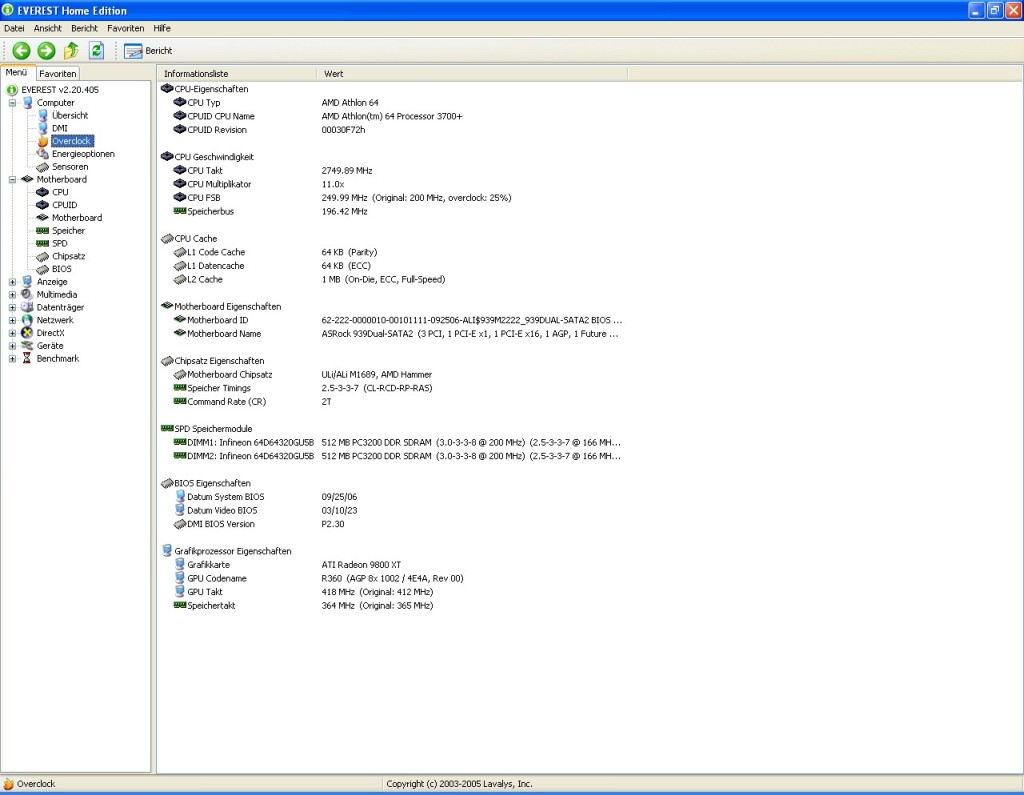Click the Informationsliste column header

(236, 74)
